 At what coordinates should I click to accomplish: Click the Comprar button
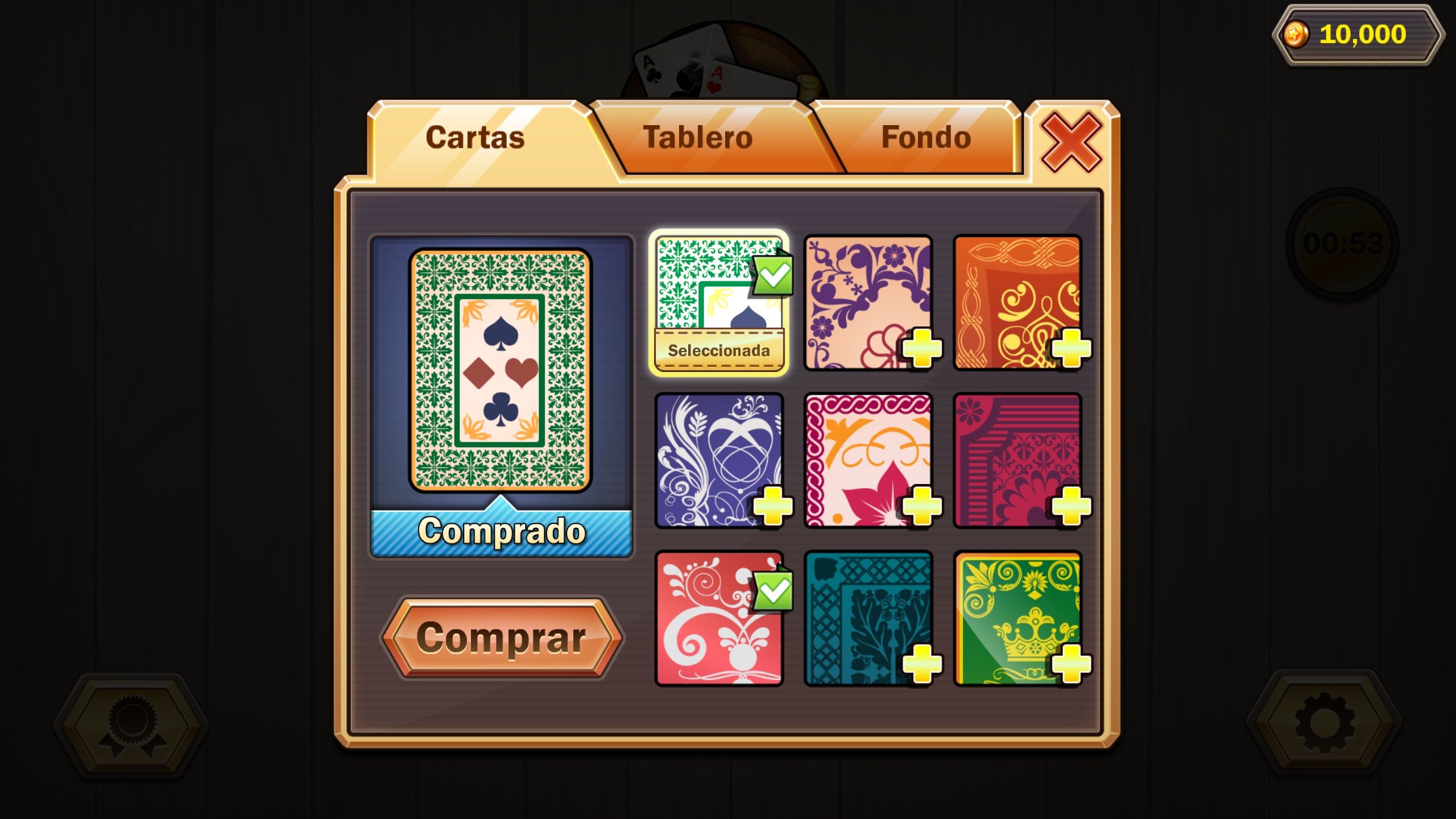coord(502,638)
